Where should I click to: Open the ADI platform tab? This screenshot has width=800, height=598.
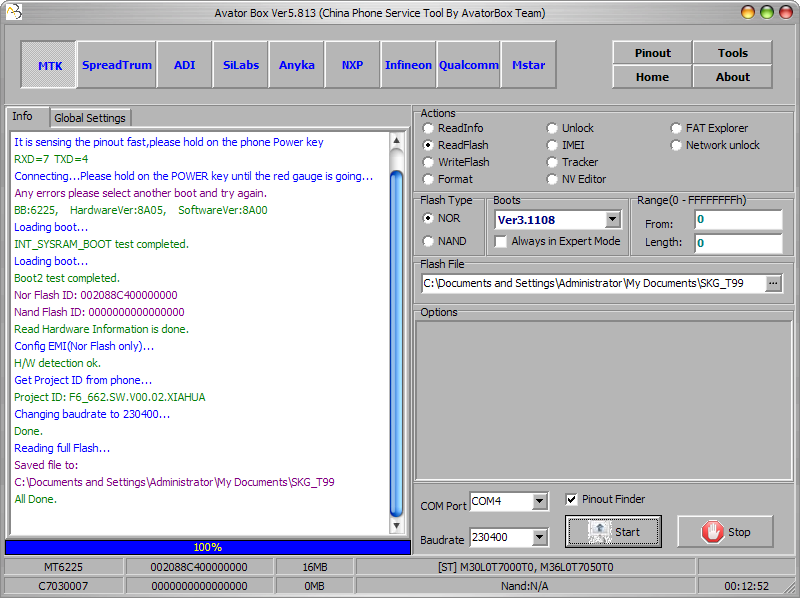point(184,65)
